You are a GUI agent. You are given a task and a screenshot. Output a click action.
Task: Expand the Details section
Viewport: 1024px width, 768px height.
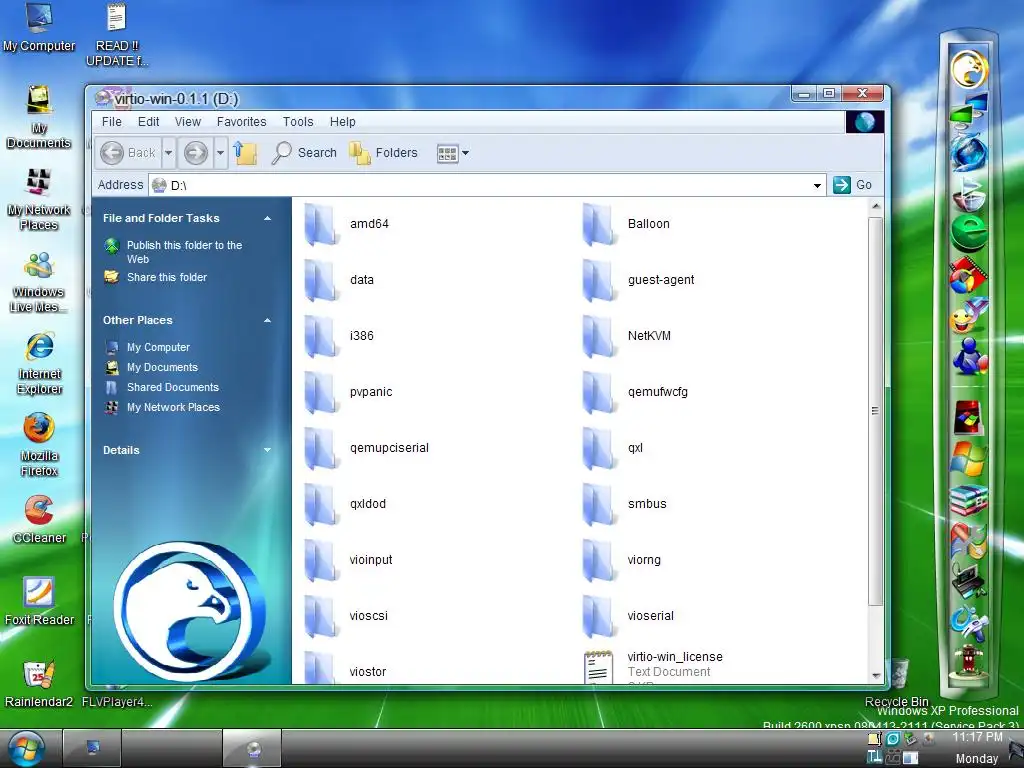[267, 450]
